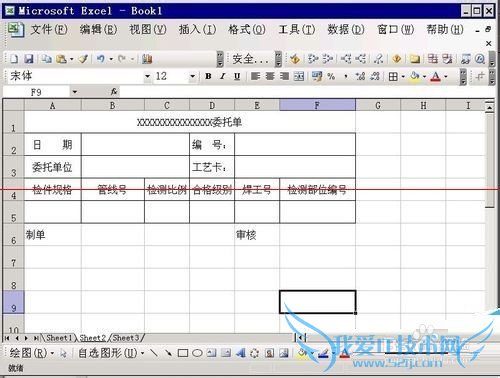This screenshot has height=378, width=500.
Task: Click vertical scrollbar up arrow
Action: click(x=489, y=108)
